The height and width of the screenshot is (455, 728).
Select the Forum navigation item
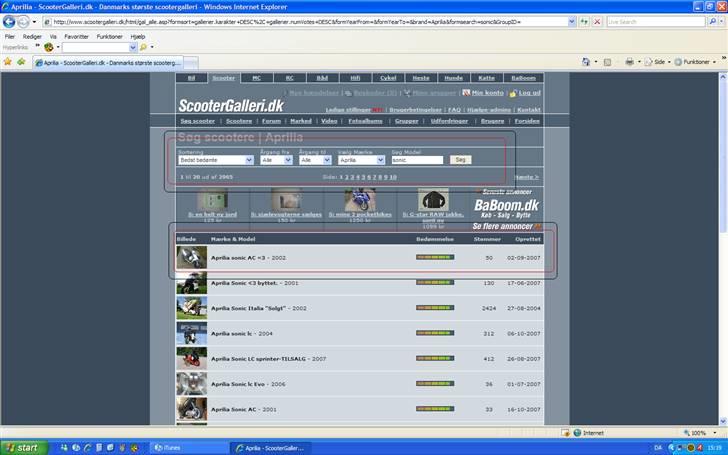tap(272, 121)
